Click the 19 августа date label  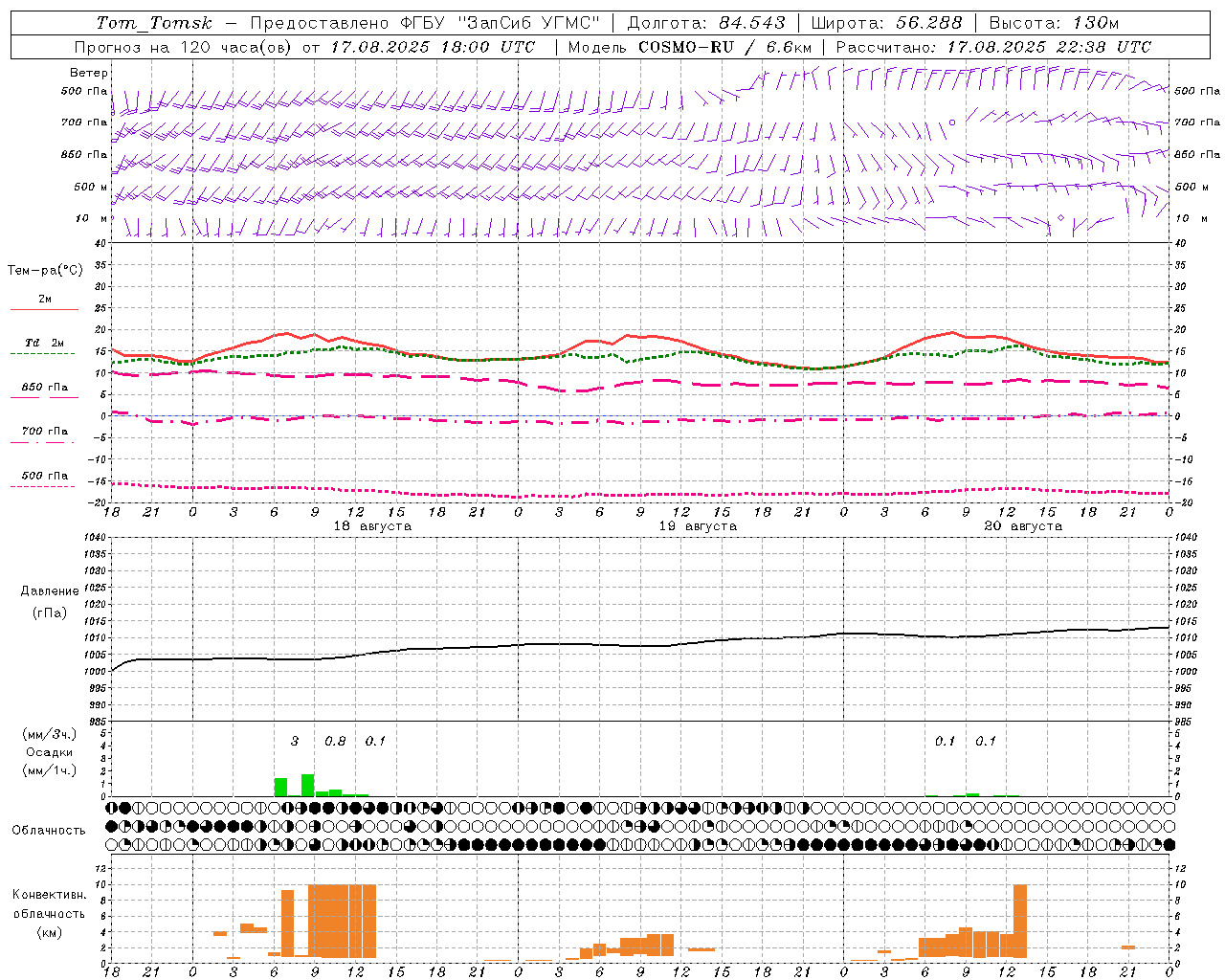pos(698,526)
